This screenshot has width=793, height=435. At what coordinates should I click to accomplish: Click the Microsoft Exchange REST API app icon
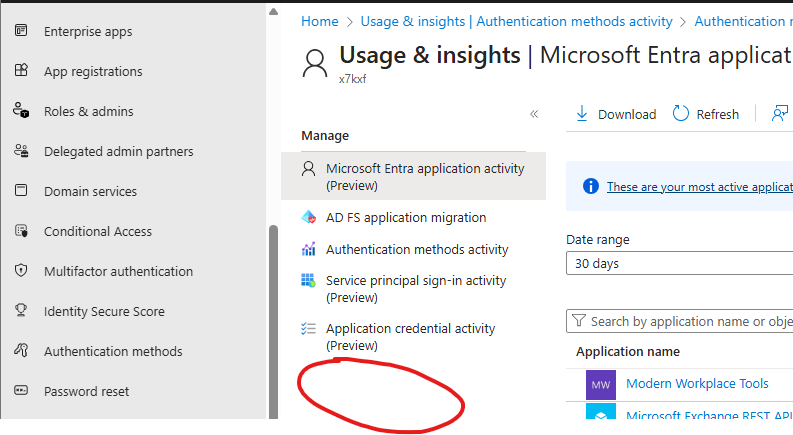(601, 411)
